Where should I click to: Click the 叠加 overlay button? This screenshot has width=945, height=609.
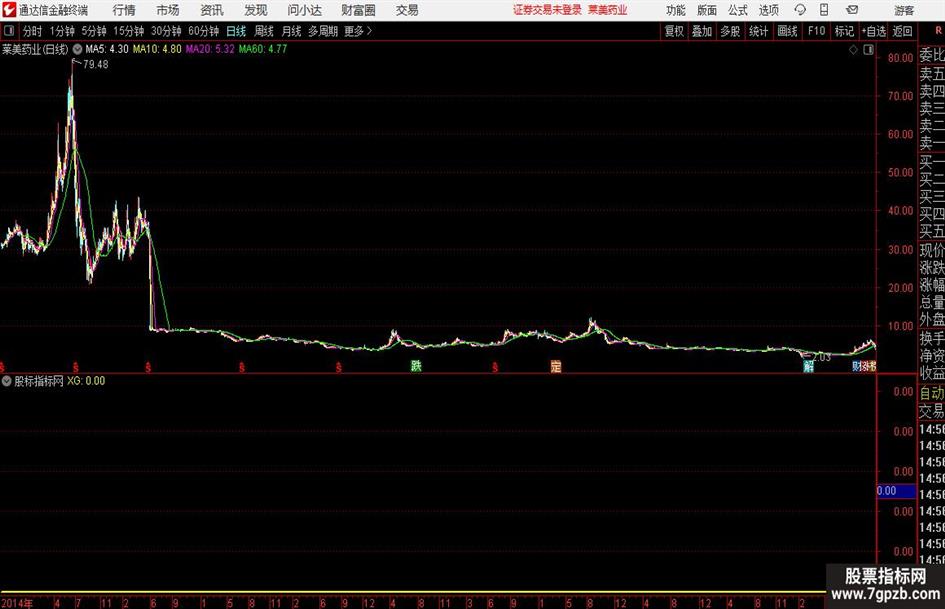point(702,31)
